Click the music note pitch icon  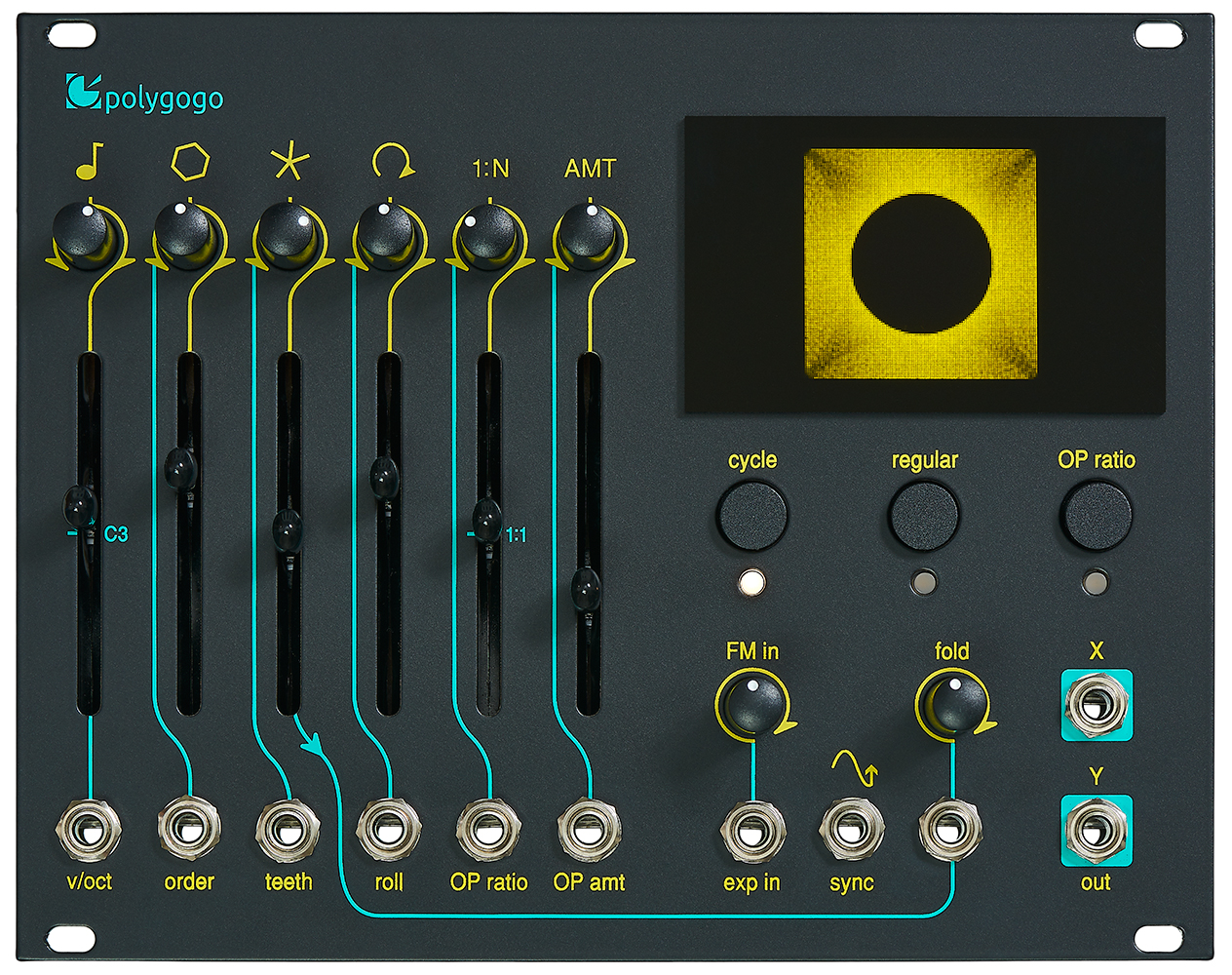click(90, 161)
